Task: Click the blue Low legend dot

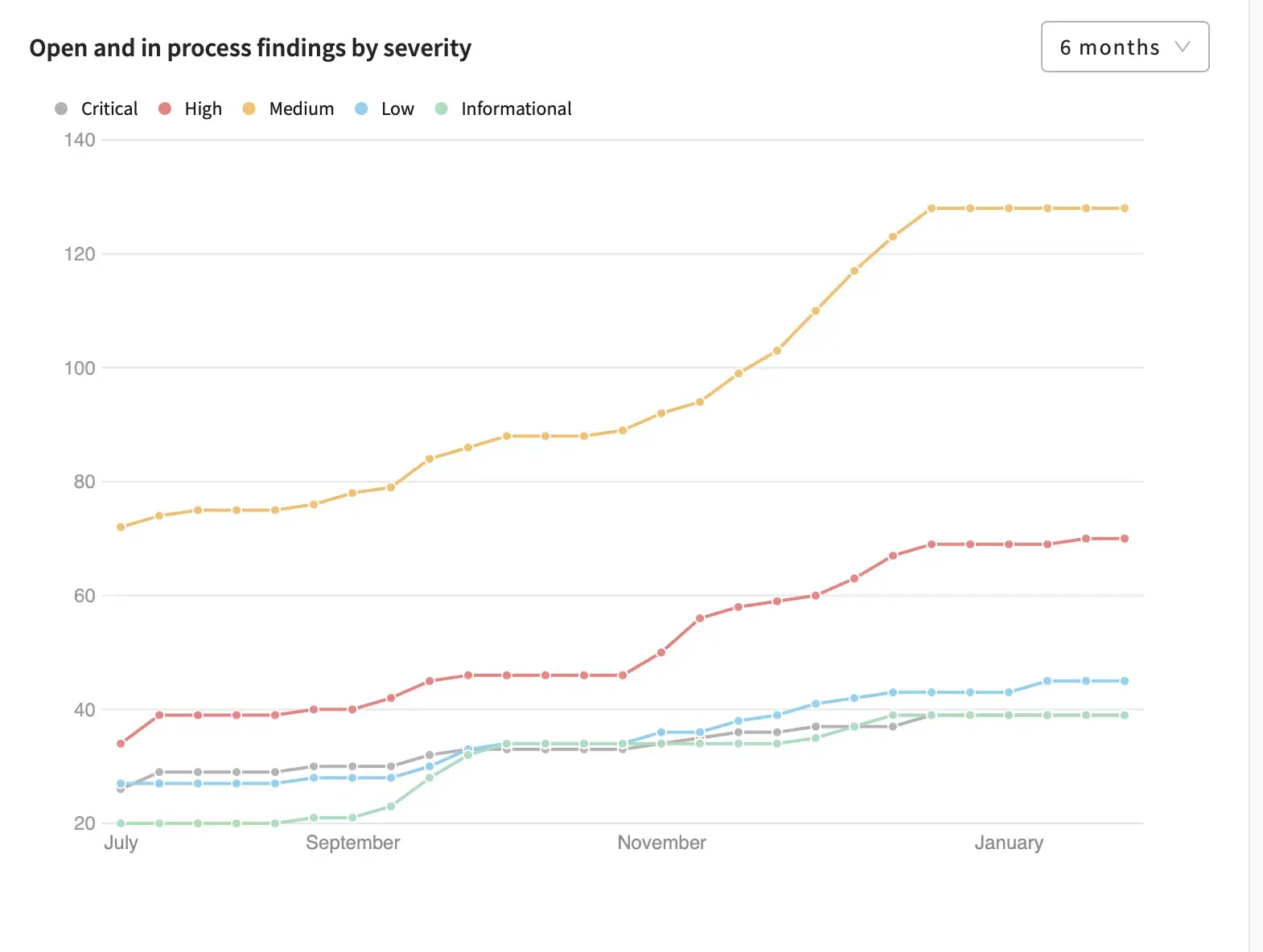Action: pos(361,109)
